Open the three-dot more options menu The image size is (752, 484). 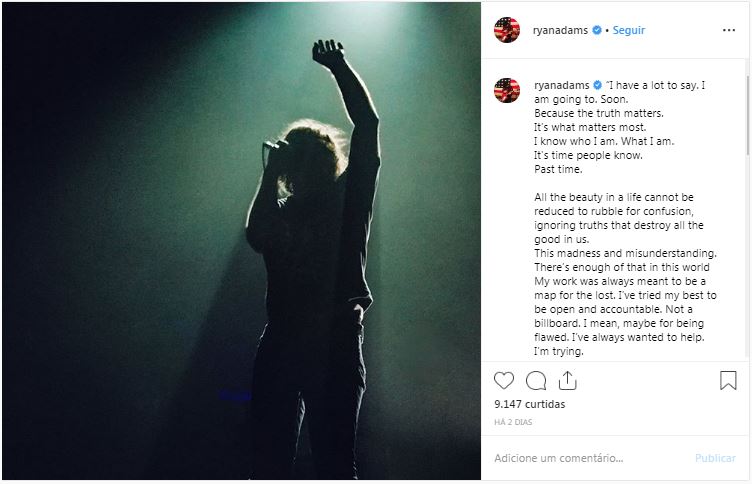point(728,30)
